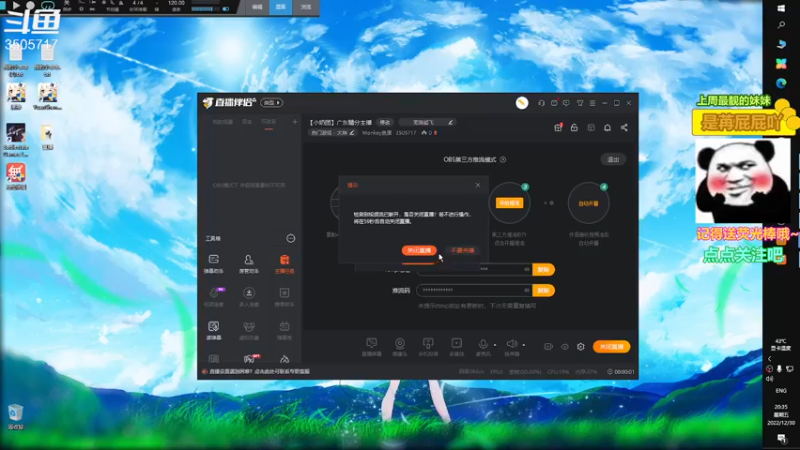Open Microsoft Edge in the right taskbar

tap(781, 83)
